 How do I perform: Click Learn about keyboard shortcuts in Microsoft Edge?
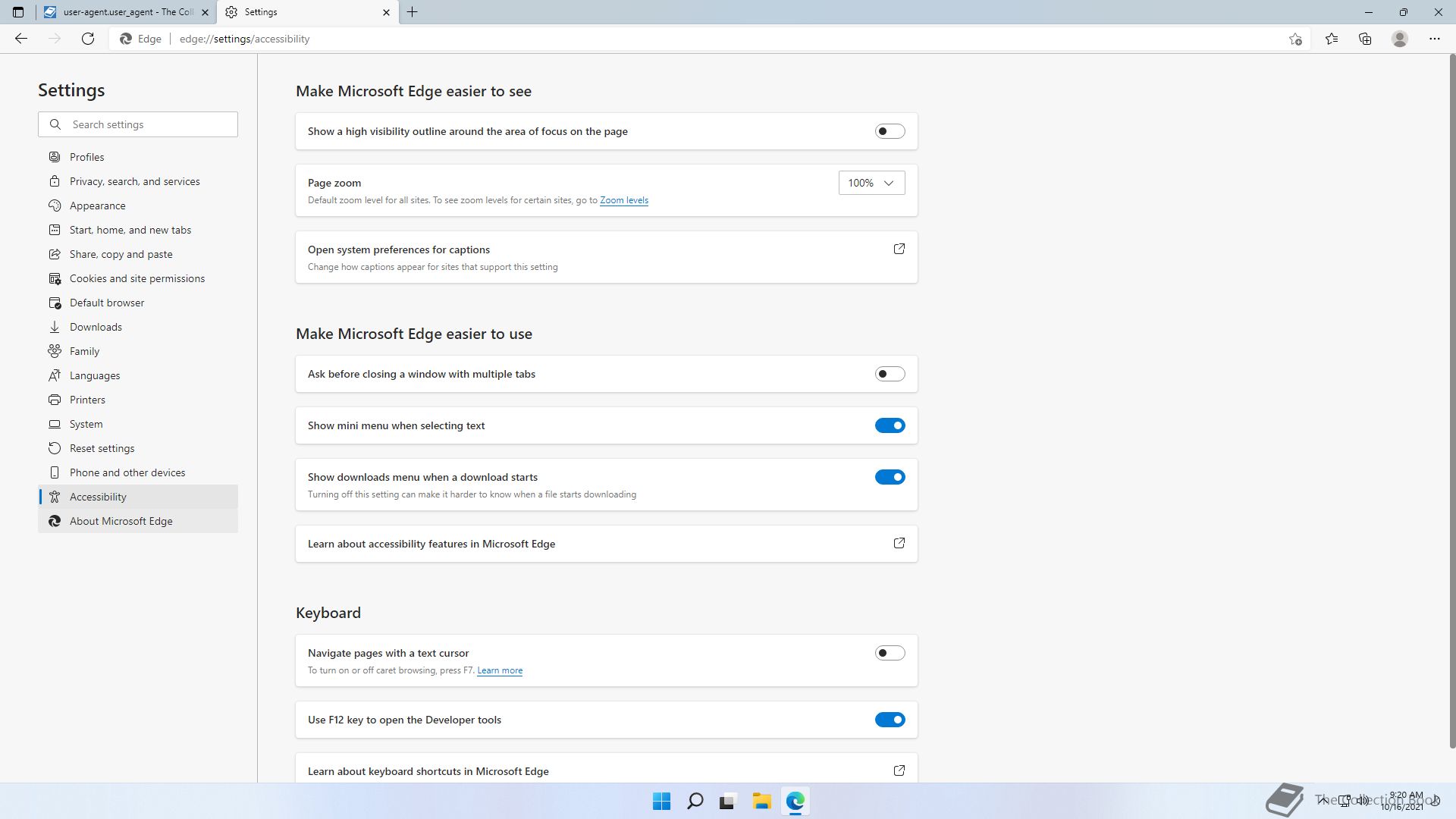[x=607, y=768]
